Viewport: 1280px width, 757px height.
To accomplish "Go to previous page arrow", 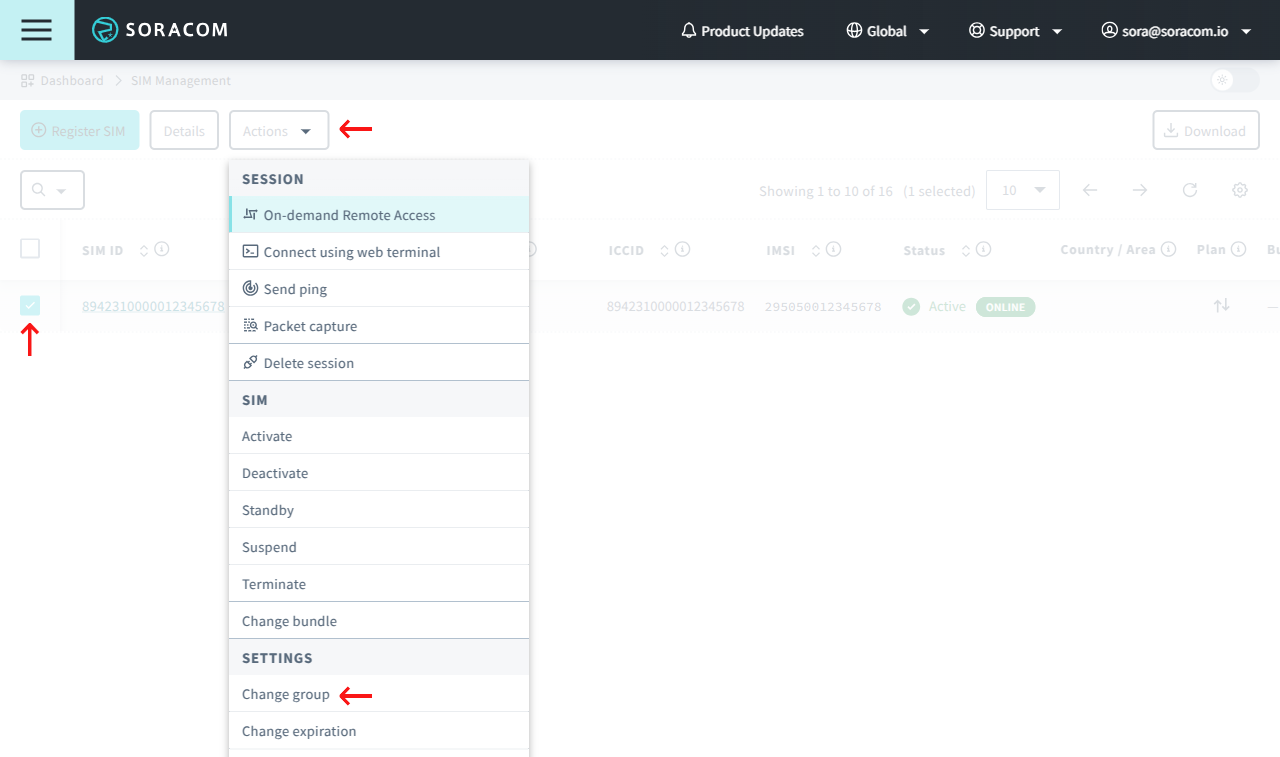I will click(x=1090, y=190).
